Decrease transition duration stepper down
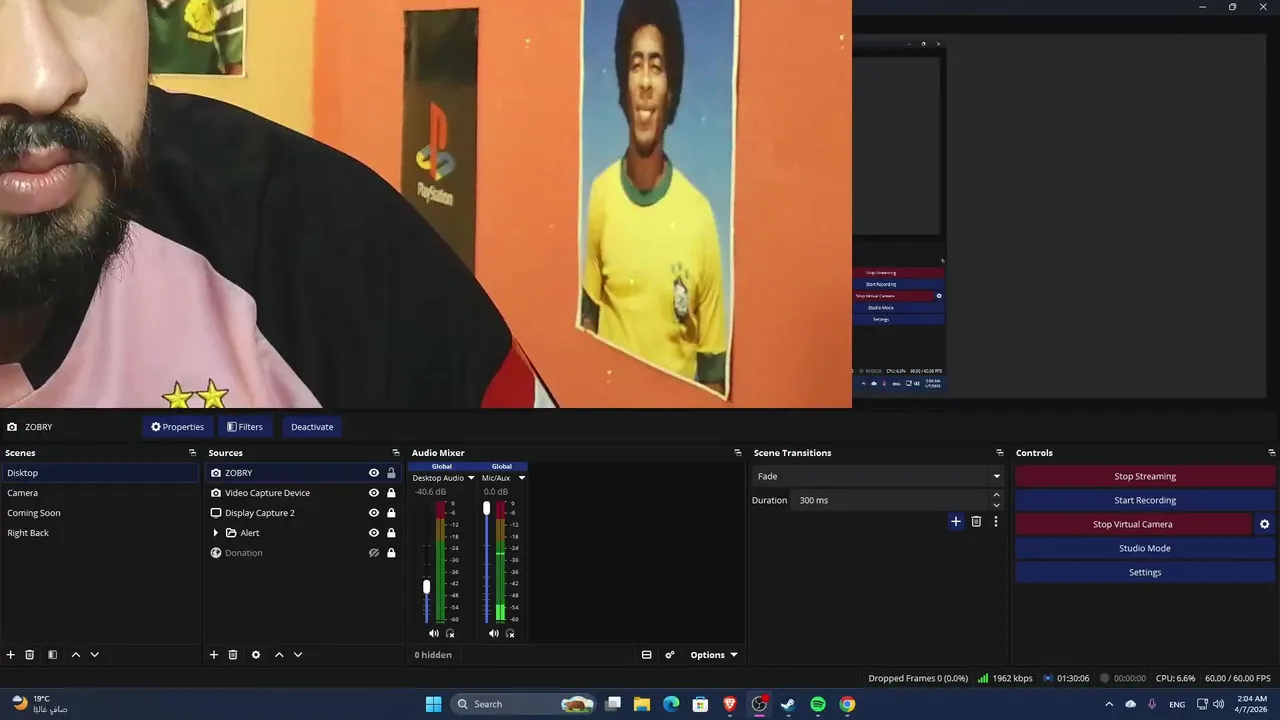 pos(996,505)
